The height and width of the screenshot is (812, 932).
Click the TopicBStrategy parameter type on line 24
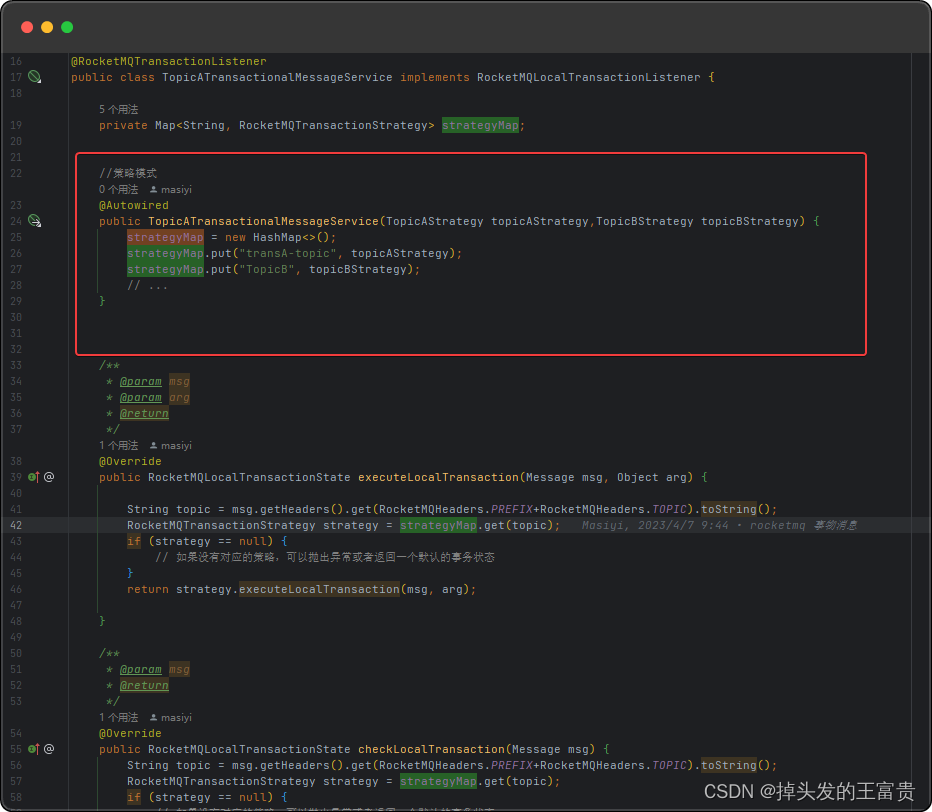[644, 221]
